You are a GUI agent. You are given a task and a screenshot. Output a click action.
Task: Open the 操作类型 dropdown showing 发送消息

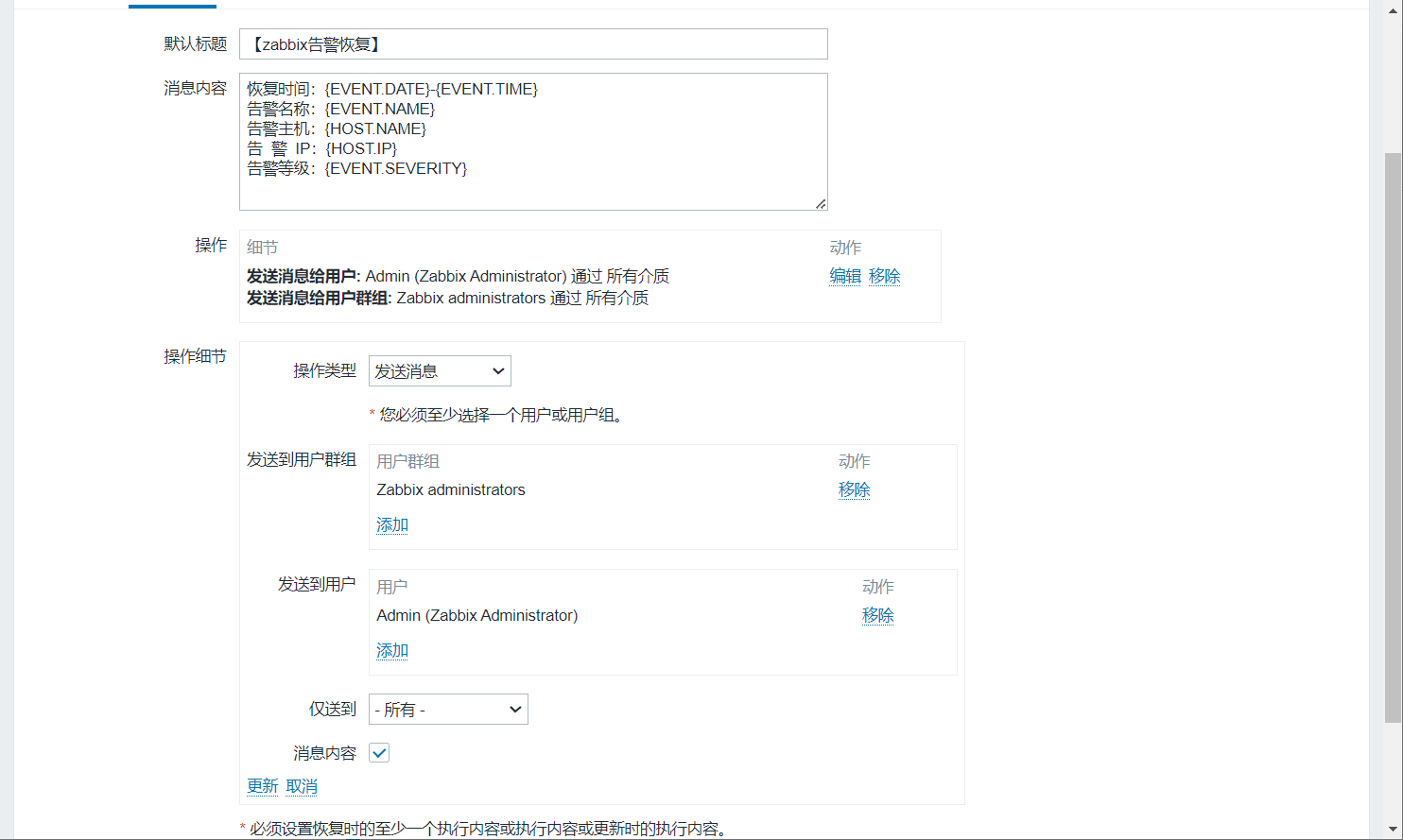click(x=439, y=371)
